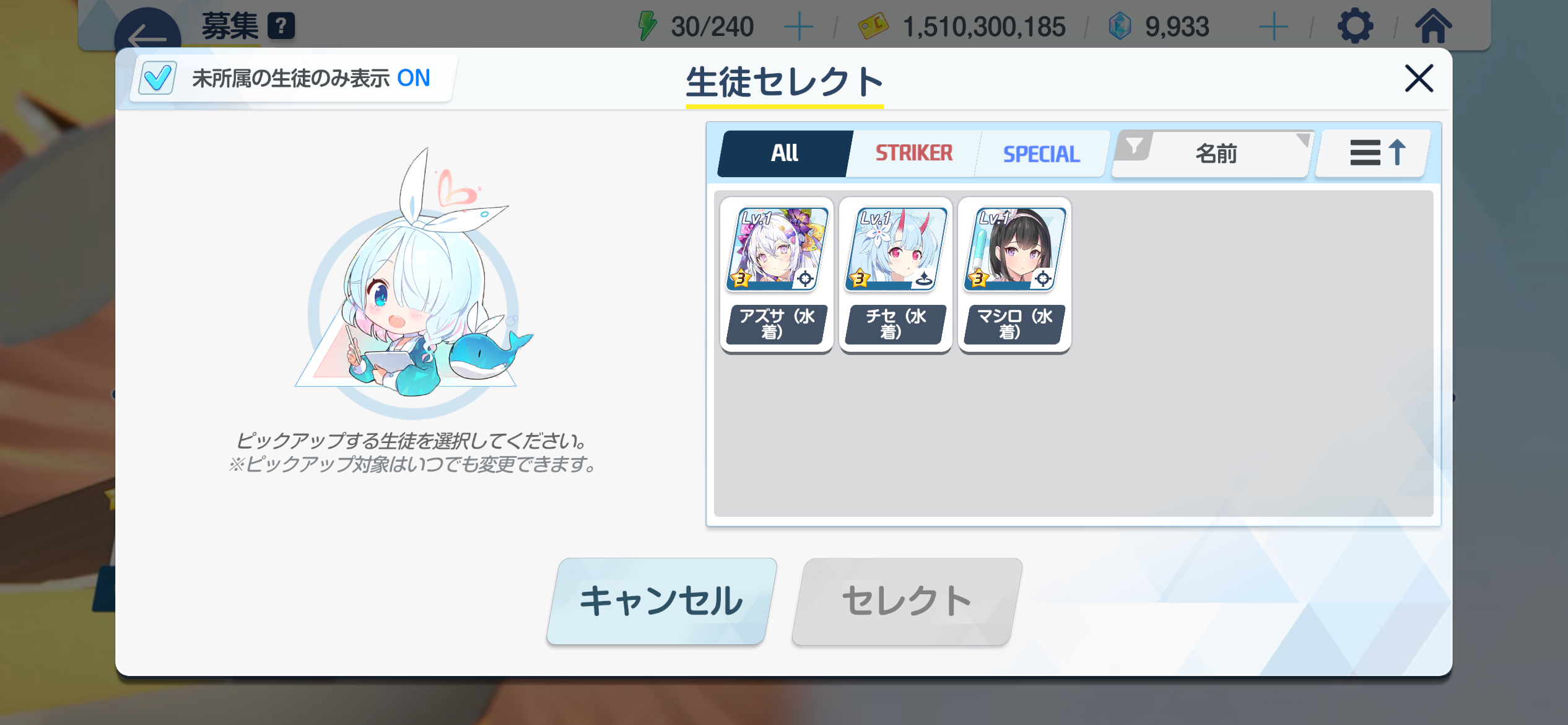1568x725 pixels.
Task: Add pyroxene with the gem plus icon
Action: [1274, 27]
